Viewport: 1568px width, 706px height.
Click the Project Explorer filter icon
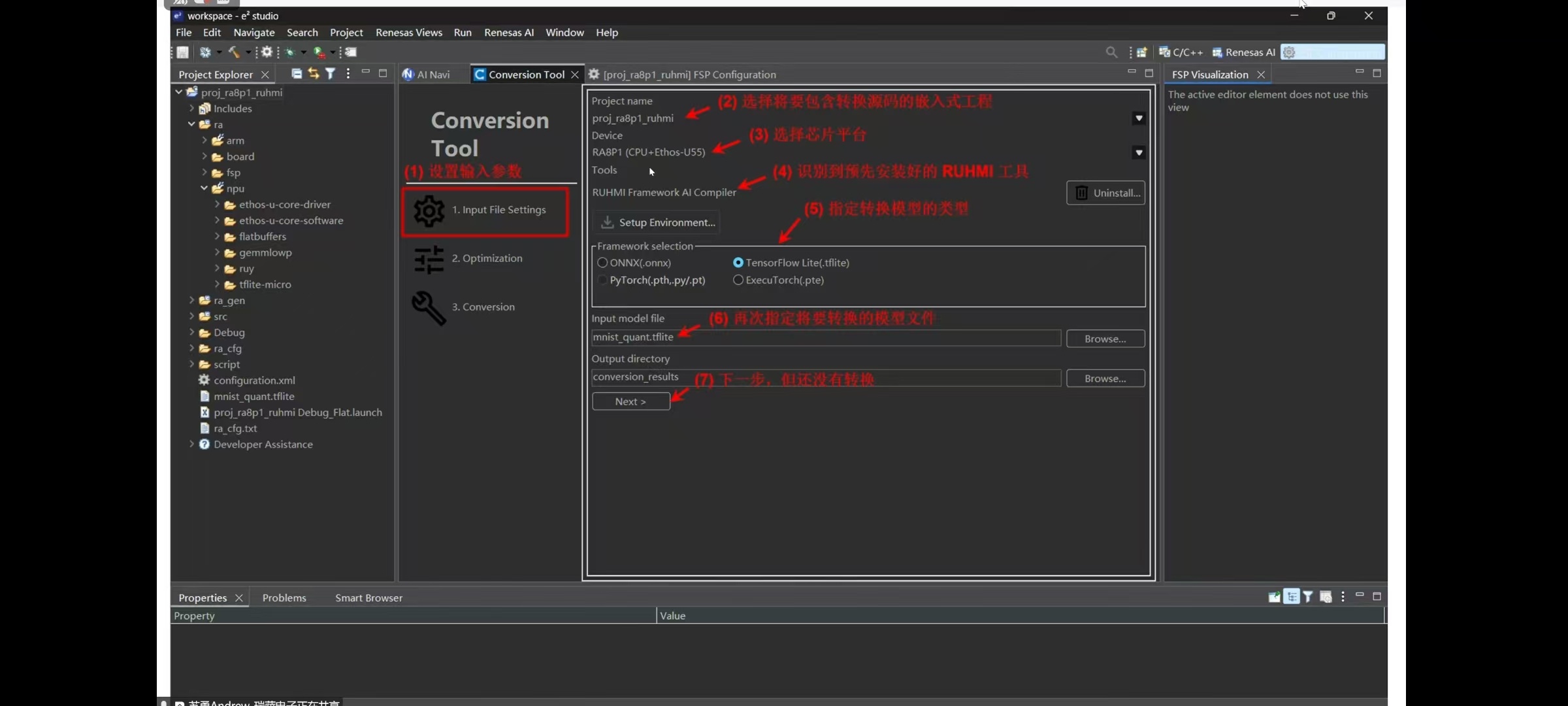click(x=331, y=74)
